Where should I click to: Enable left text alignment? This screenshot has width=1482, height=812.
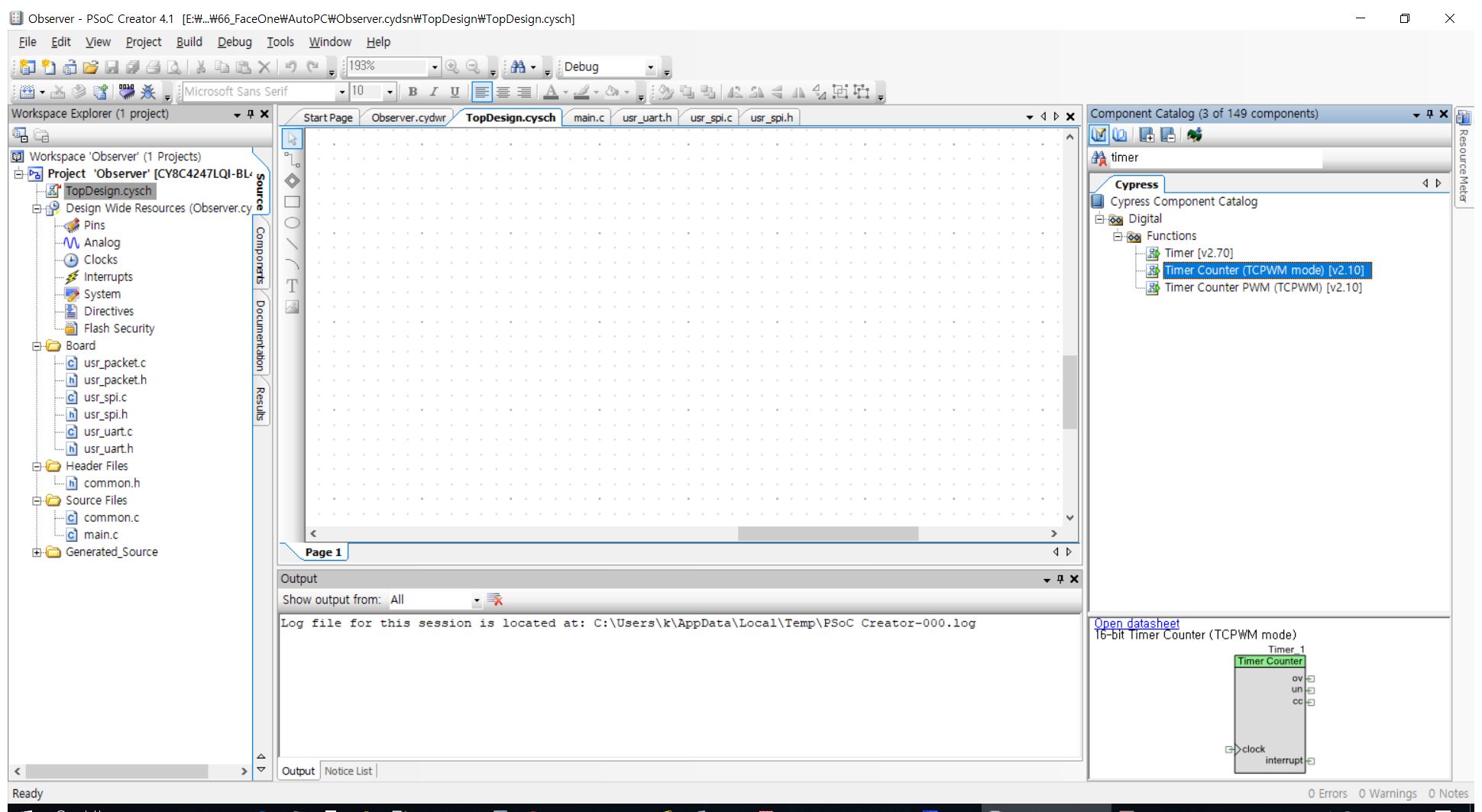tap(482, 92)
